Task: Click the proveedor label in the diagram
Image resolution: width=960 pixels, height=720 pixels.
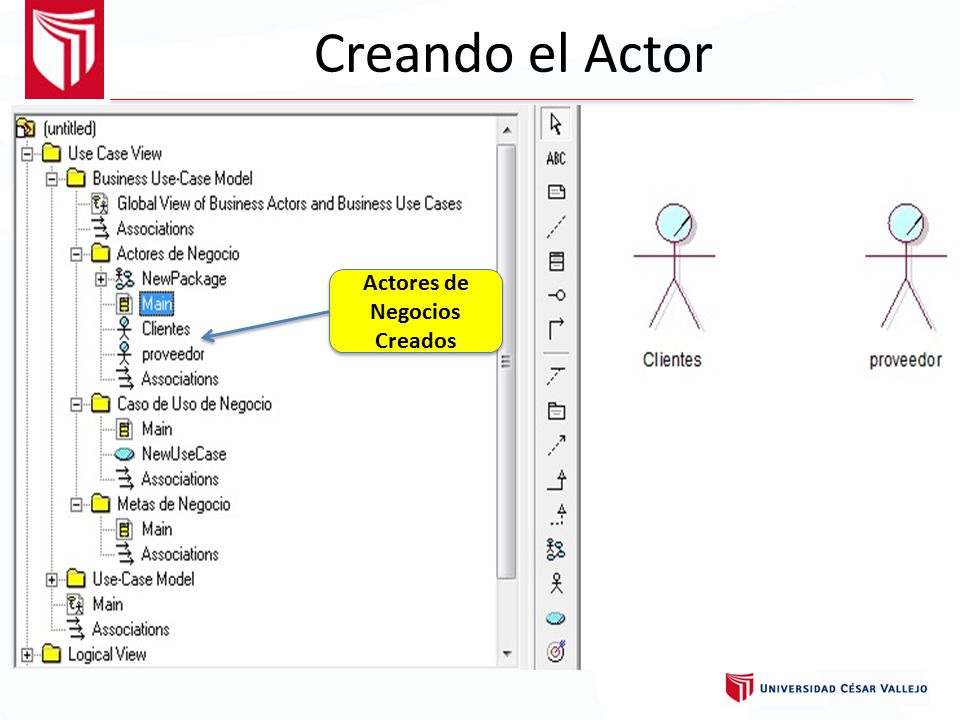Action: tap(906, 359)
